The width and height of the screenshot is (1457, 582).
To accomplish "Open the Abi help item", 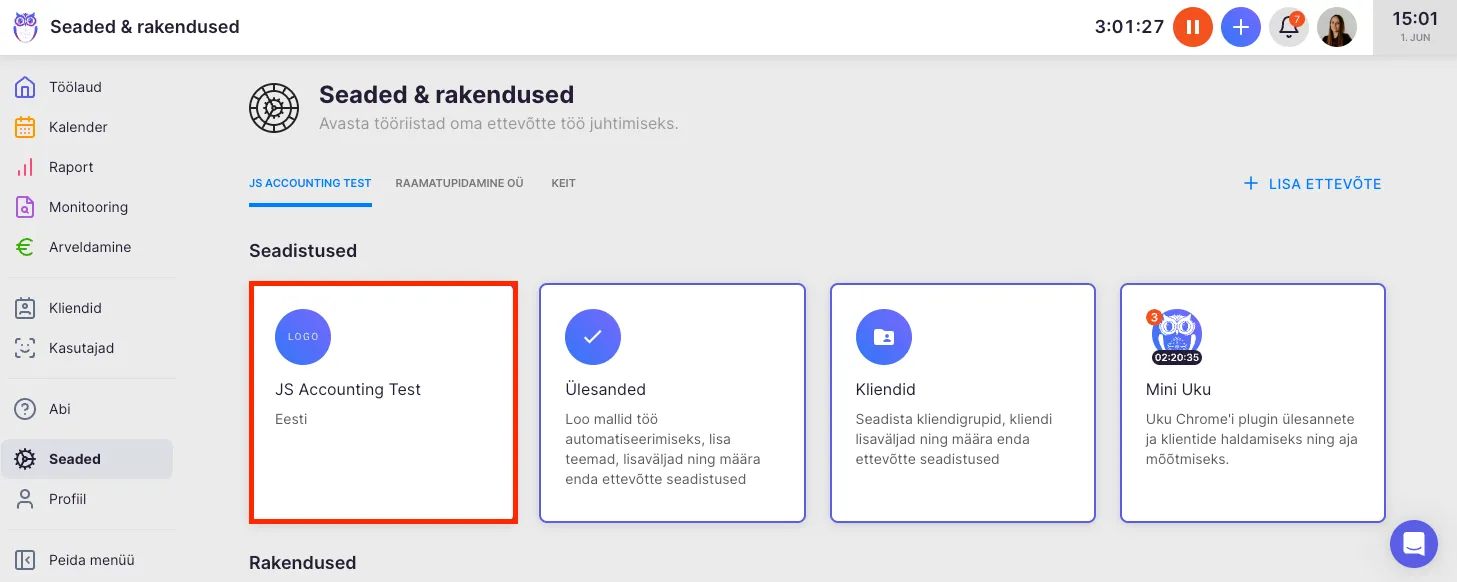I will (x=59, y=409).
